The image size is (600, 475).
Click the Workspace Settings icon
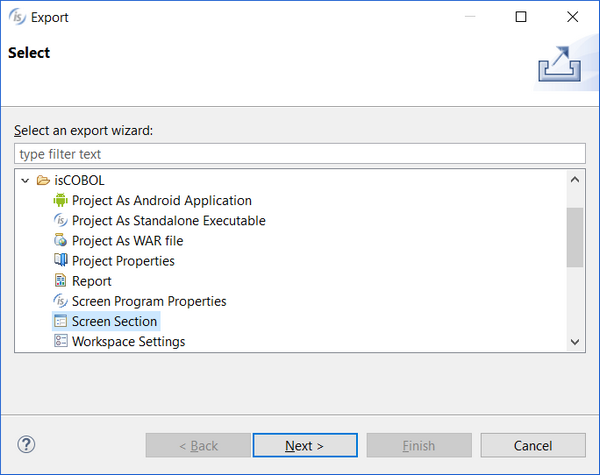click(x=60, y=341)
